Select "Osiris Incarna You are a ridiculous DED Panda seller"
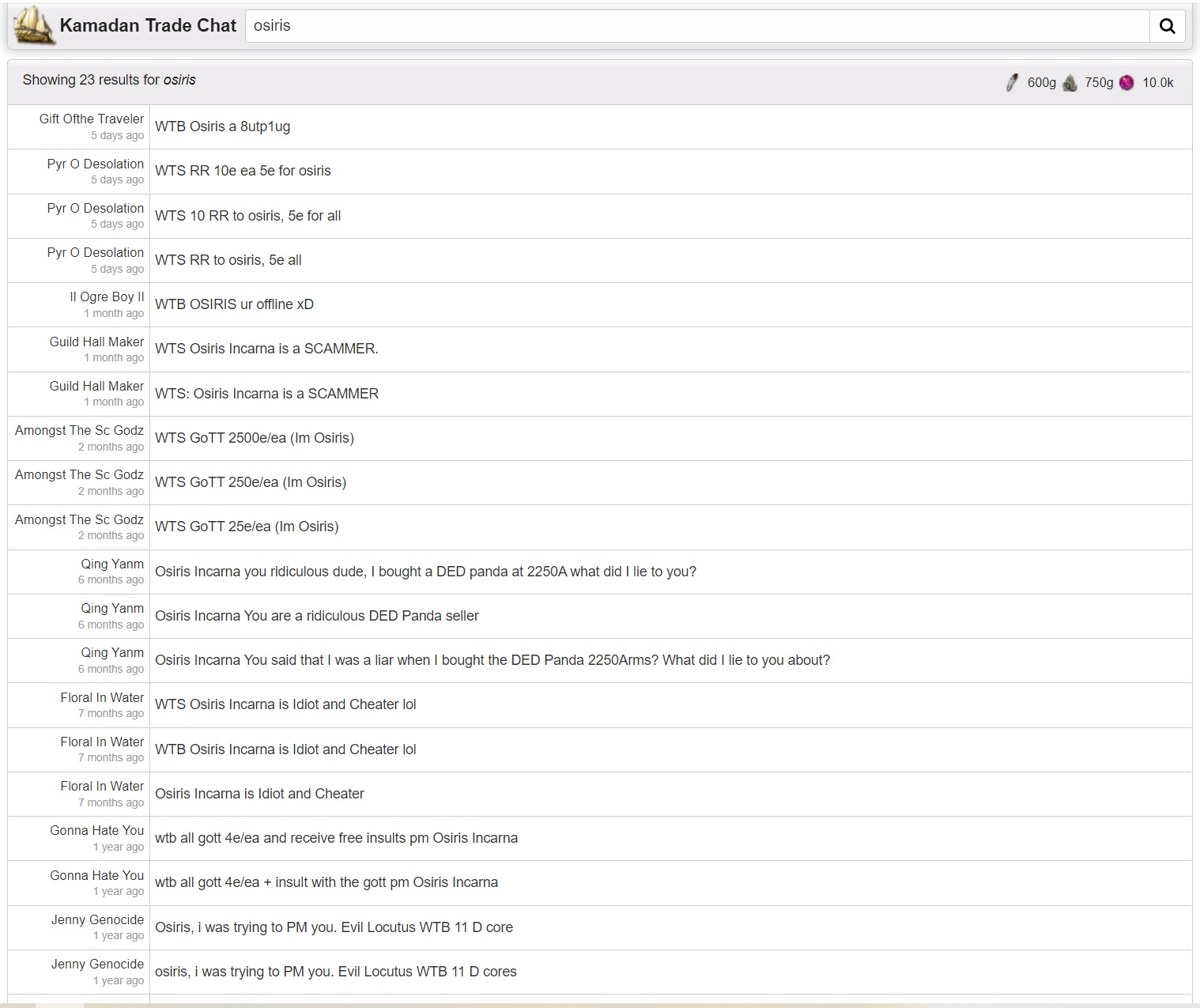 317,616
